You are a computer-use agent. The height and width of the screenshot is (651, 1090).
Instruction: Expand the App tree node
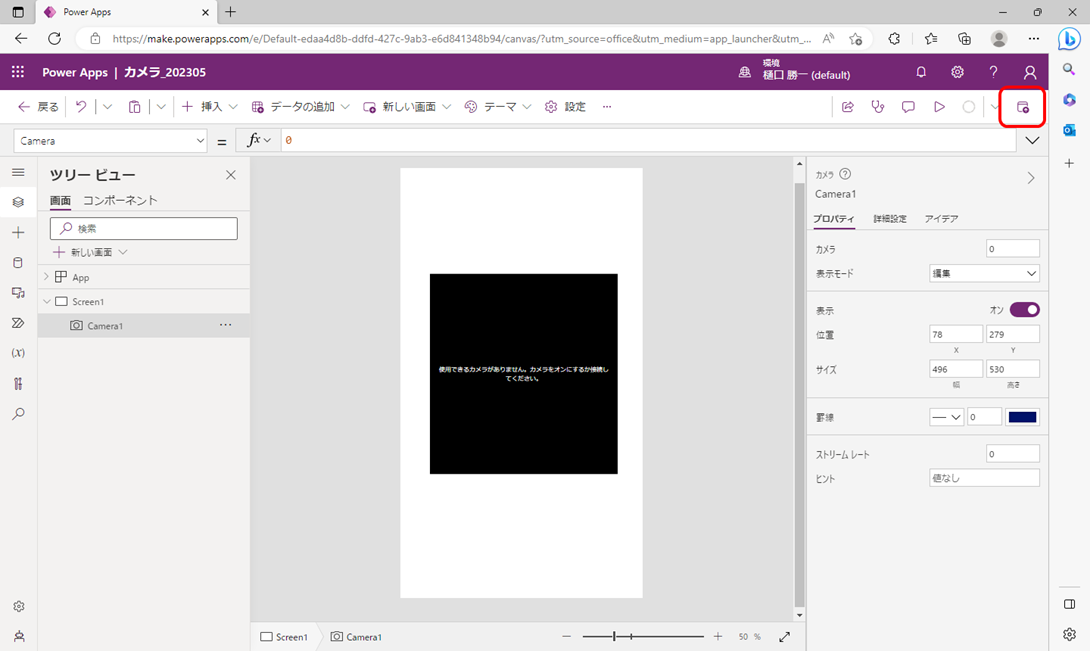47,277
